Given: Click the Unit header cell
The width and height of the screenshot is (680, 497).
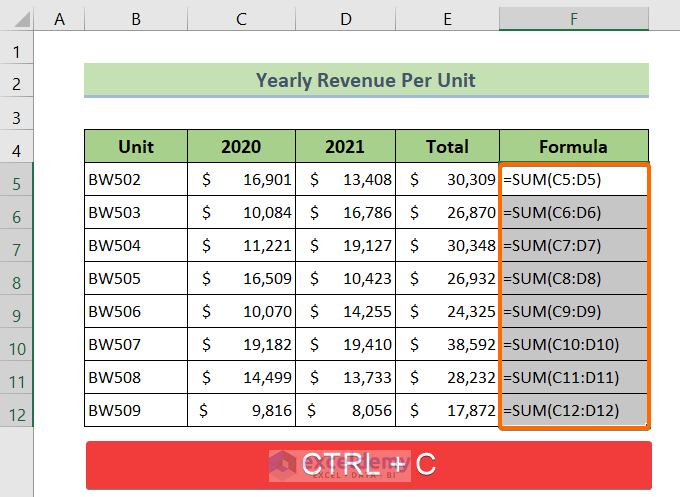Looking at the screenshot, I should [x=135, y=146].
